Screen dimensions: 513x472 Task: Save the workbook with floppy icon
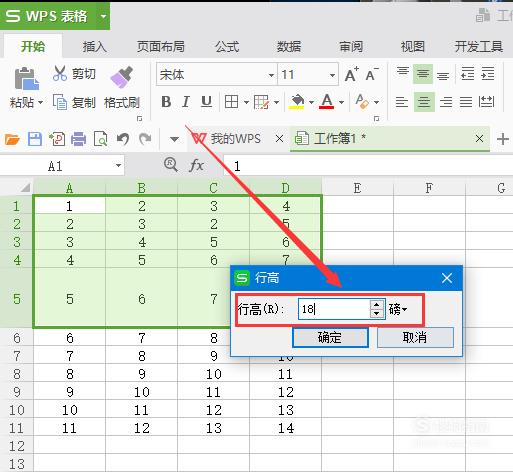point(35,139)
